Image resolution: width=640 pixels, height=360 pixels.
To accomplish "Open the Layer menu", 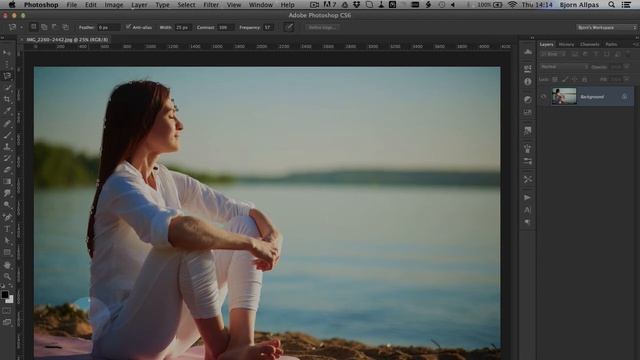I will tap(139, 5).
